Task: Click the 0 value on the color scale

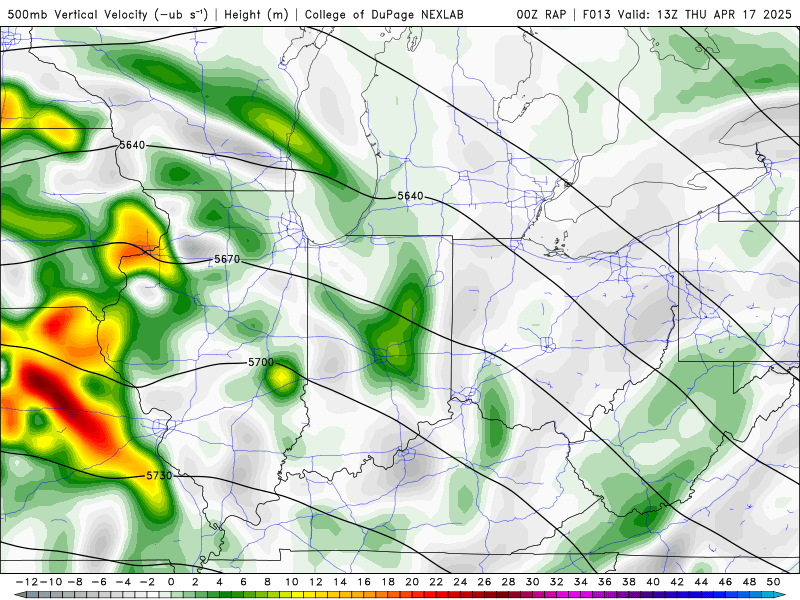Action: [x=171, y=582]
